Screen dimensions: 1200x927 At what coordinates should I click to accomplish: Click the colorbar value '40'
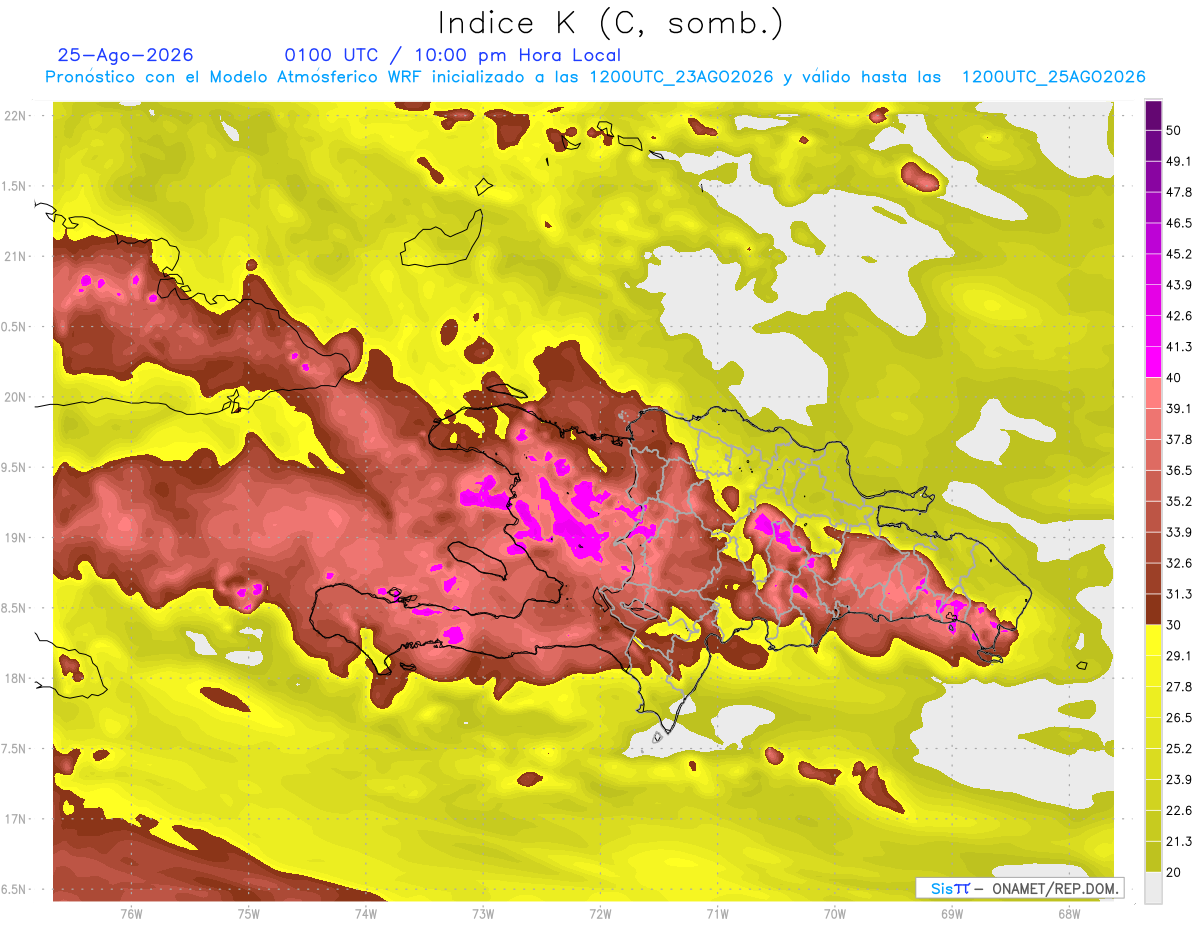1175,377
